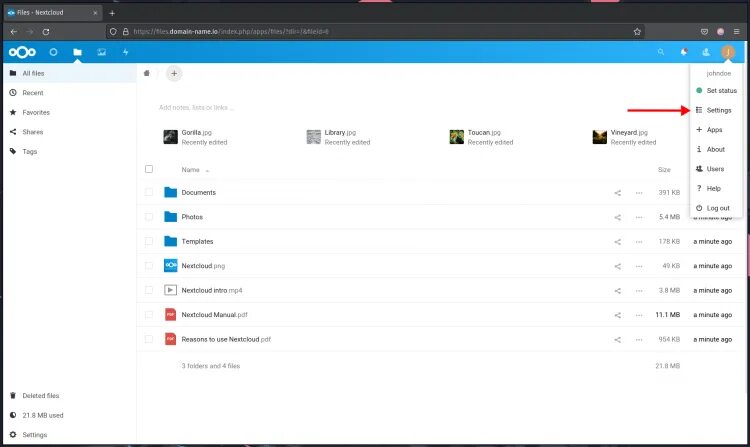This screenshot has width=750, height=447.
Task: Choose Apps in user menu
Action: point(716,130)
